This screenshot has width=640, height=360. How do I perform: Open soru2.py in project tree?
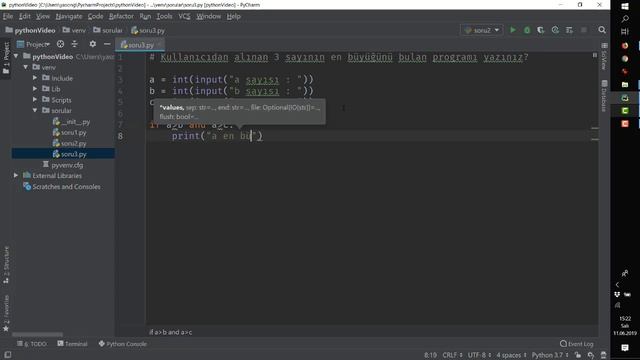tap(69, 143)
